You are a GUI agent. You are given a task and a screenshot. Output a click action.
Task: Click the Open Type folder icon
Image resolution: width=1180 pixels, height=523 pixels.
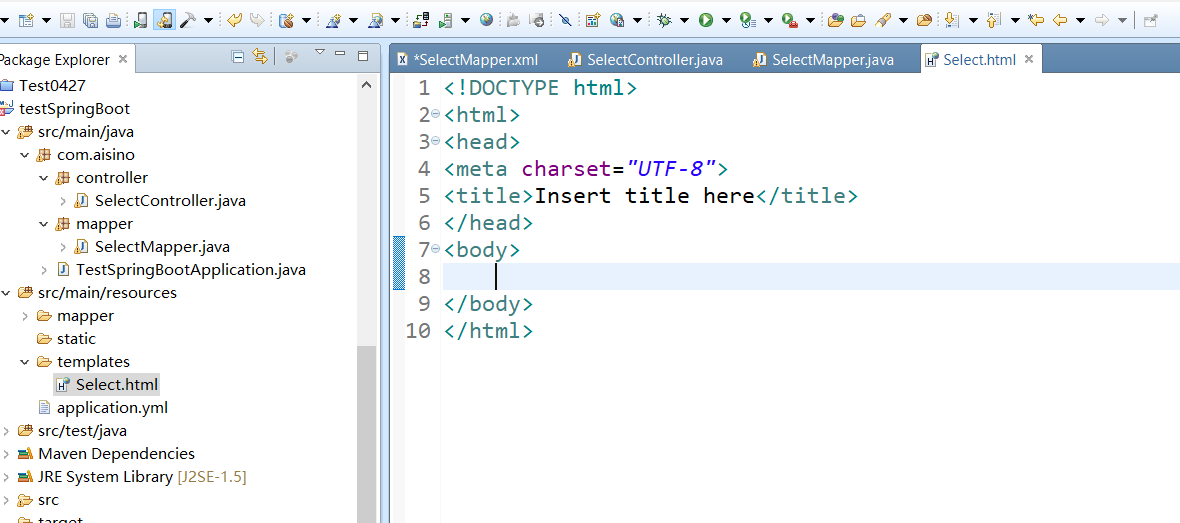pyautogui.click(x=835, y=20)
